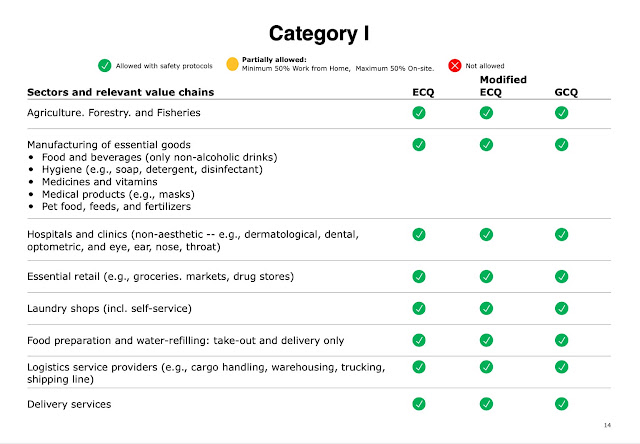The width and height of the screenshot is (640, 444).
Task: Click the Medicines and vitamins bullet item
Action: 100,182
